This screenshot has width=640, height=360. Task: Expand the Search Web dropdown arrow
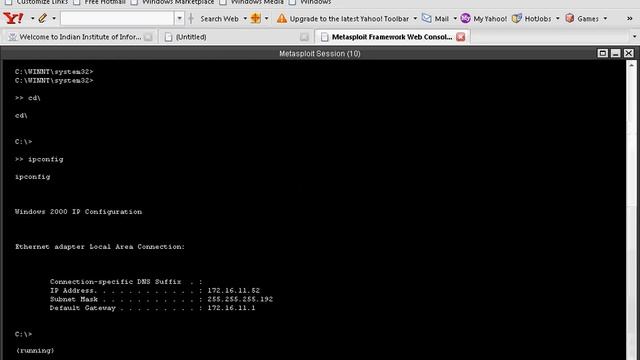click(245, 19)
